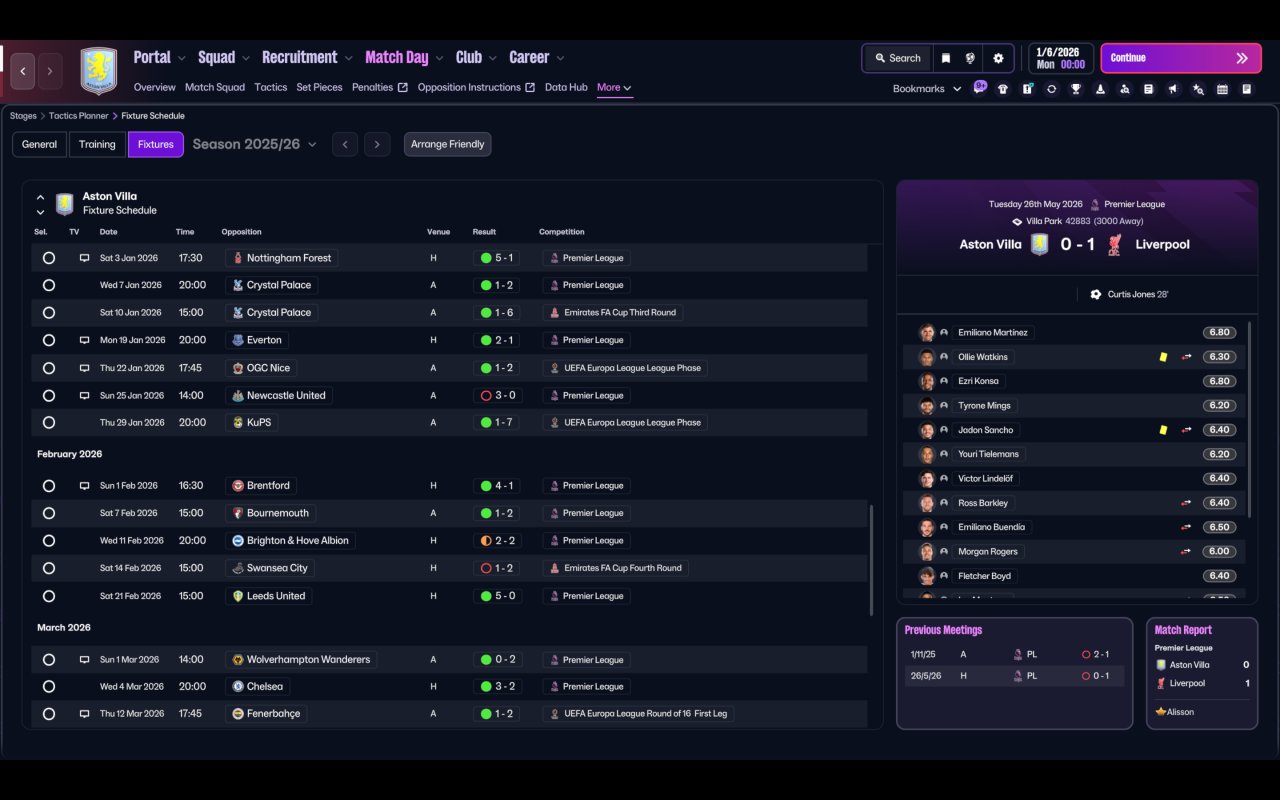The height and width of the screenshot is (800, 1280).
Task: Select the Leeds United fixture radio button
Action: point(48,596)
